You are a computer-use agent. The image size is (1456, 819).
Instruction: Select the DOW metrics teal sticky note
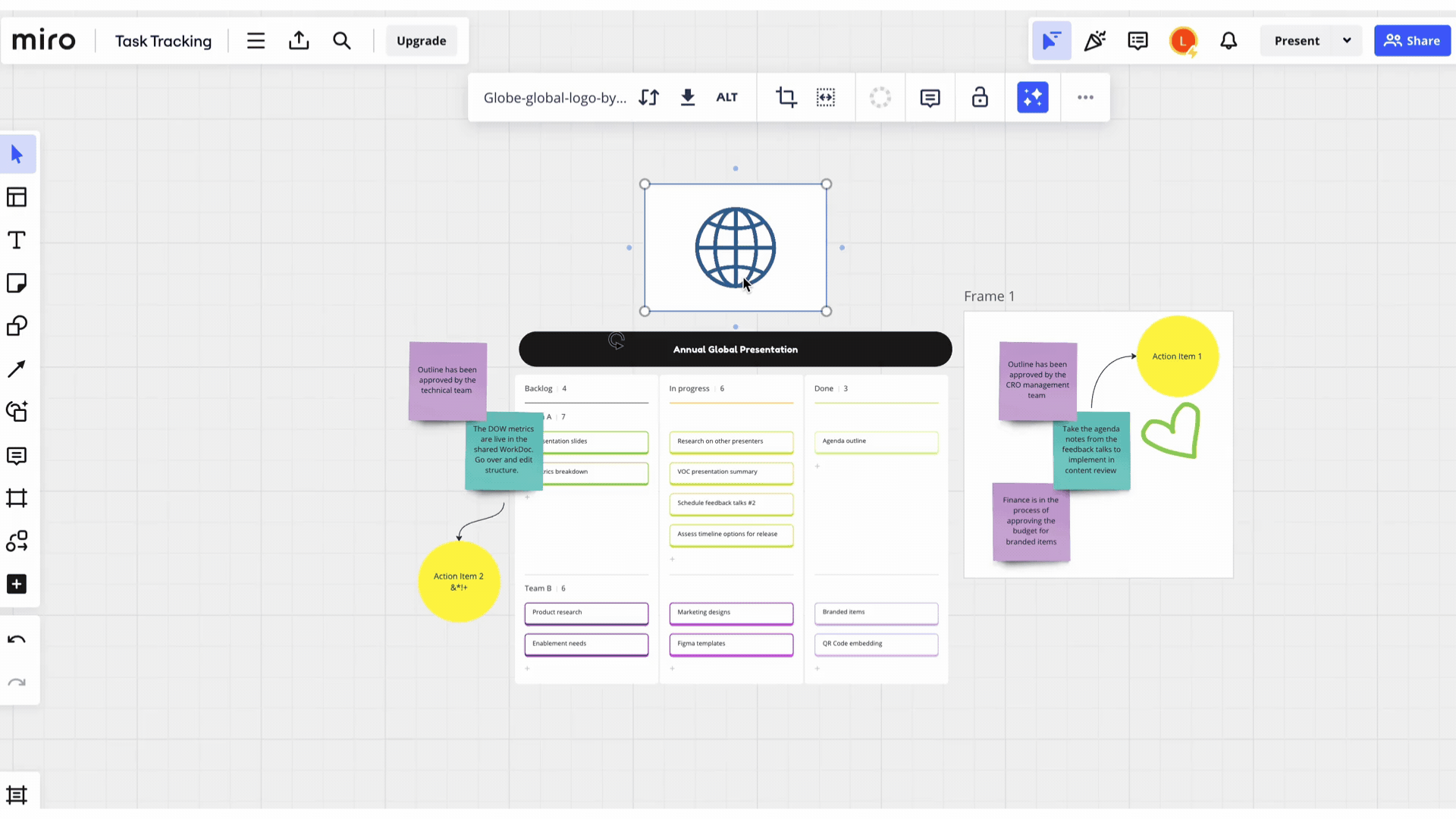[x=504, y=450]
